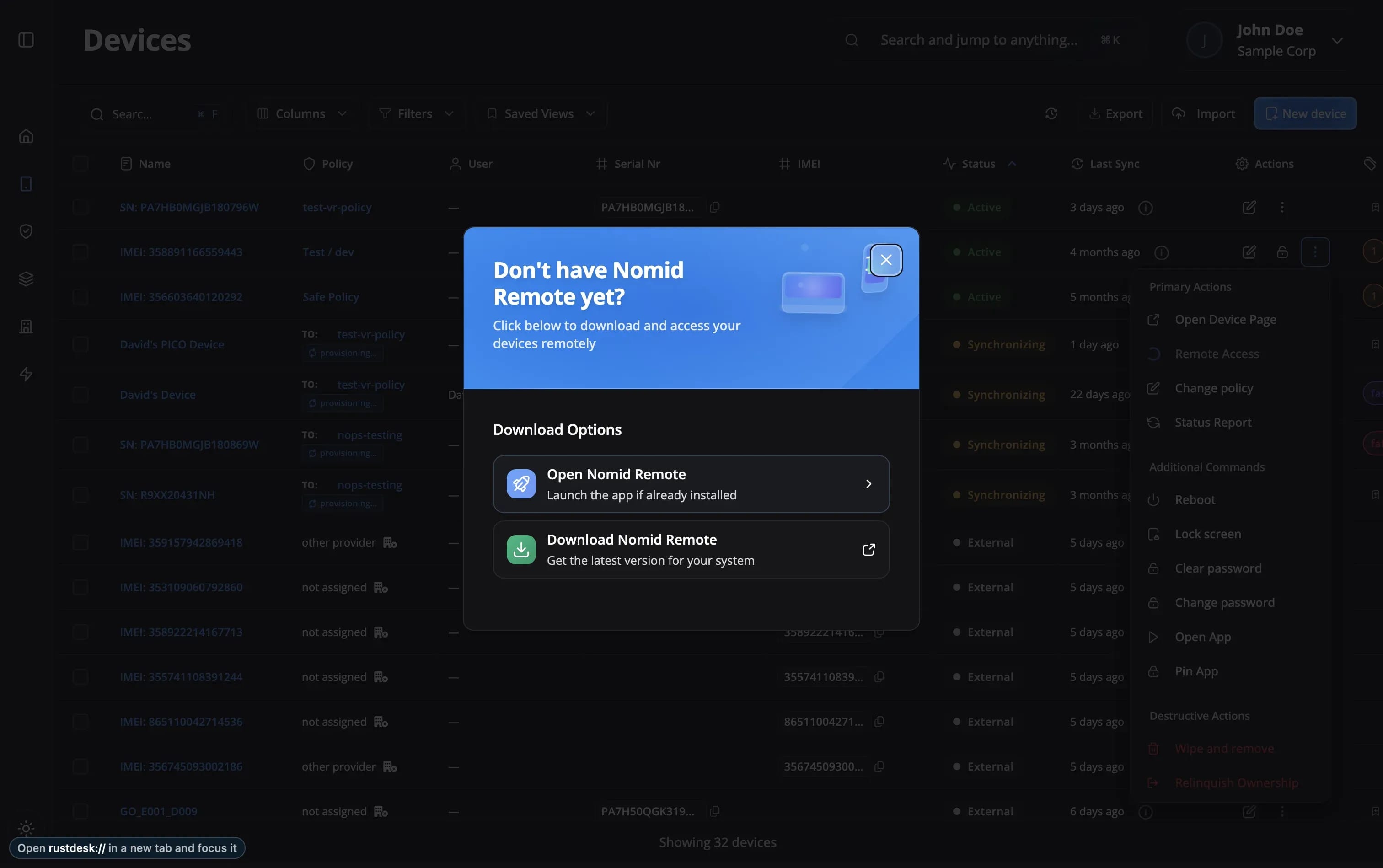The width and height of the screenshot is (1383, 868).
Task: Click the lightning bolt sidebar icon
Action: pos(26,374)
